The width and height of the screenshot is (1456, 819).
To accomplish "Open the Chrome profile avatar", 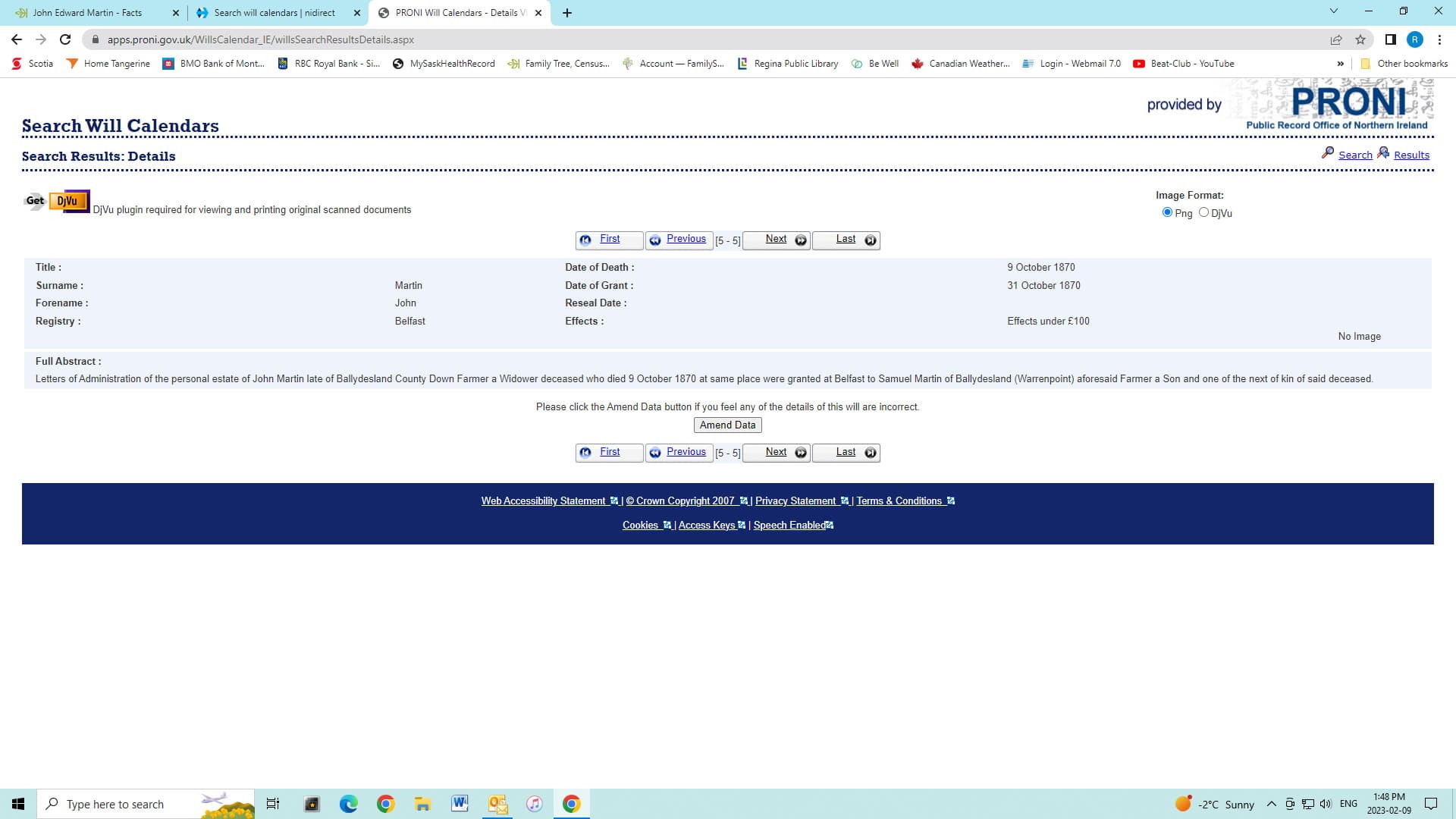I will [1414, 39].
